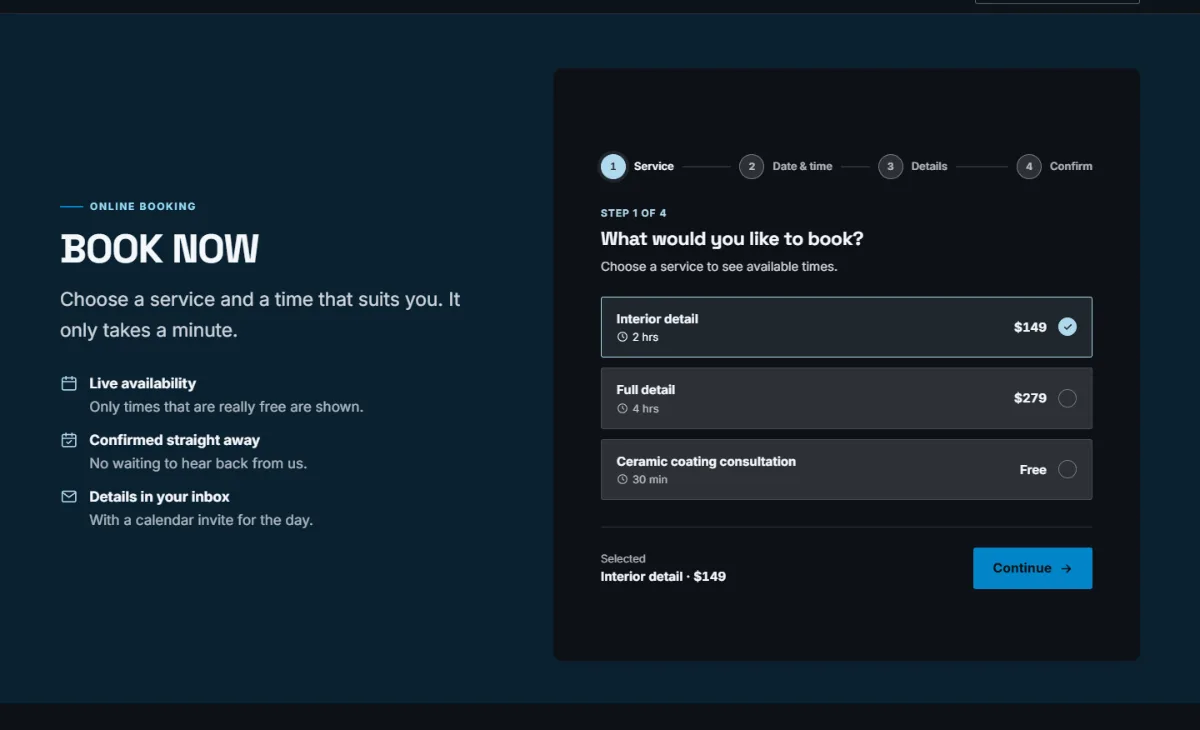This screenshot has width=1200, height=730.
Task: Click the ONLINE BOOKING label
Action: coord(143,207)
